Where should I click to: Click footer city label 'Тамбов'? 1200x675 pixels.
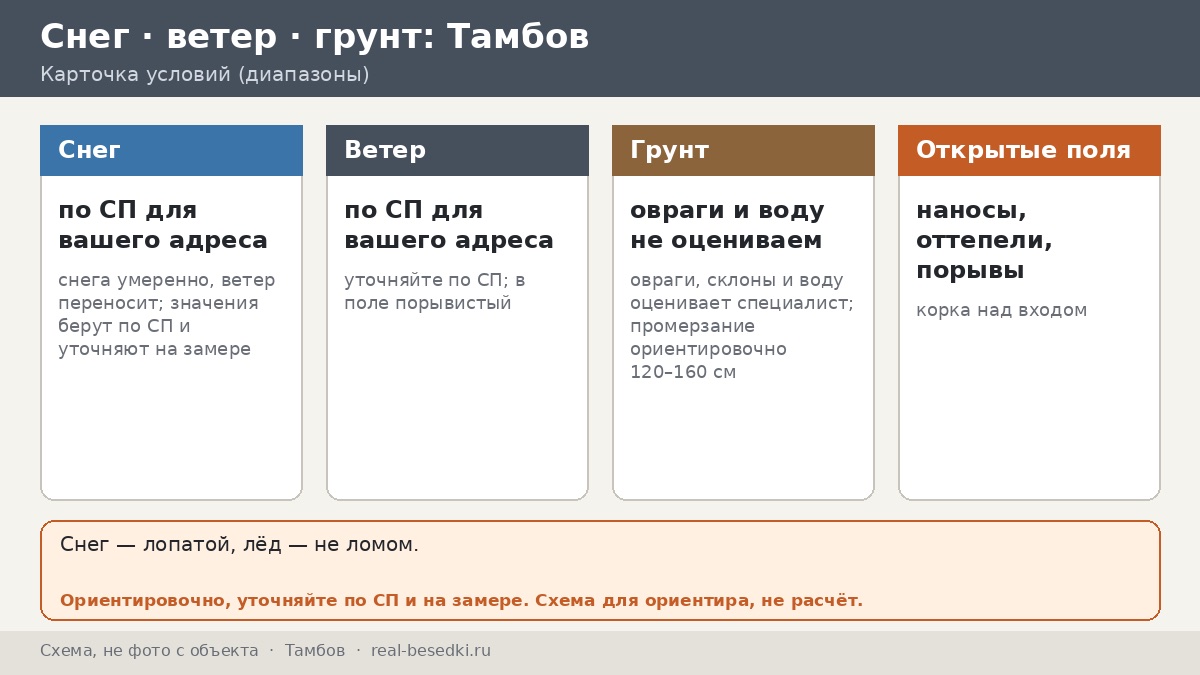[315, 651]
